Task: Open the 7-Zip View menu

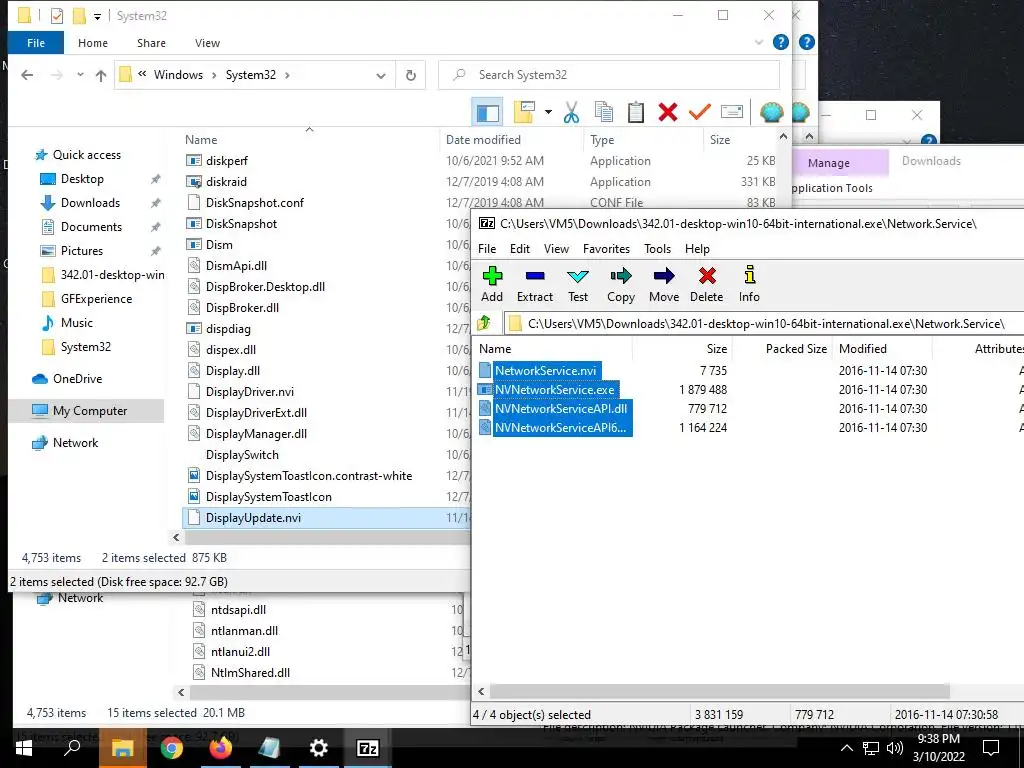Action: (x=556, y=249)
